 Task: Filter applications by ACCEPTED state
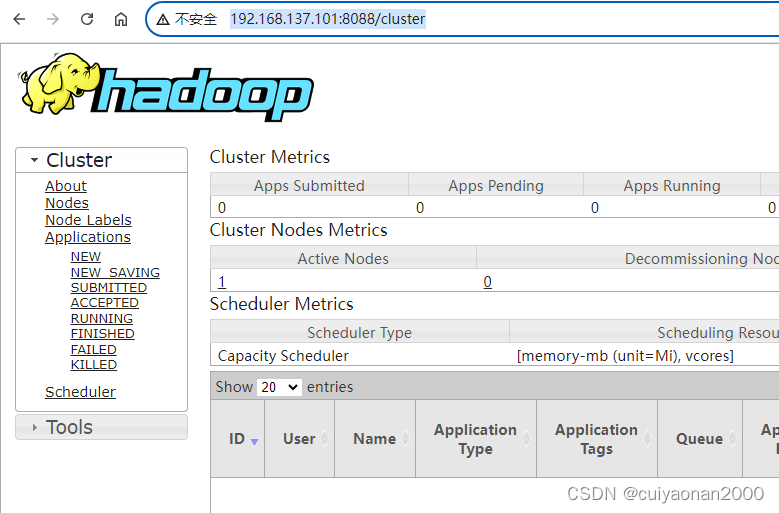(104, 302)
